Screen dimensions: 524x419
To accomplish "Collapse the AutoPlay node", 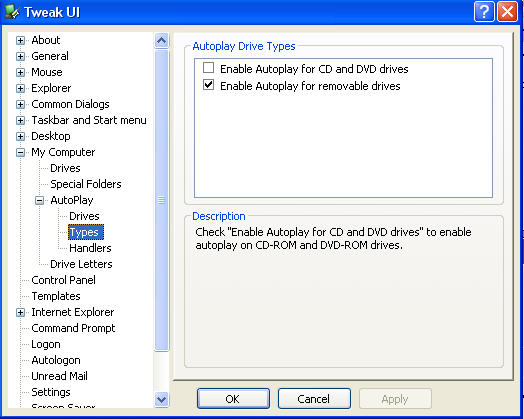I will 39,200.
